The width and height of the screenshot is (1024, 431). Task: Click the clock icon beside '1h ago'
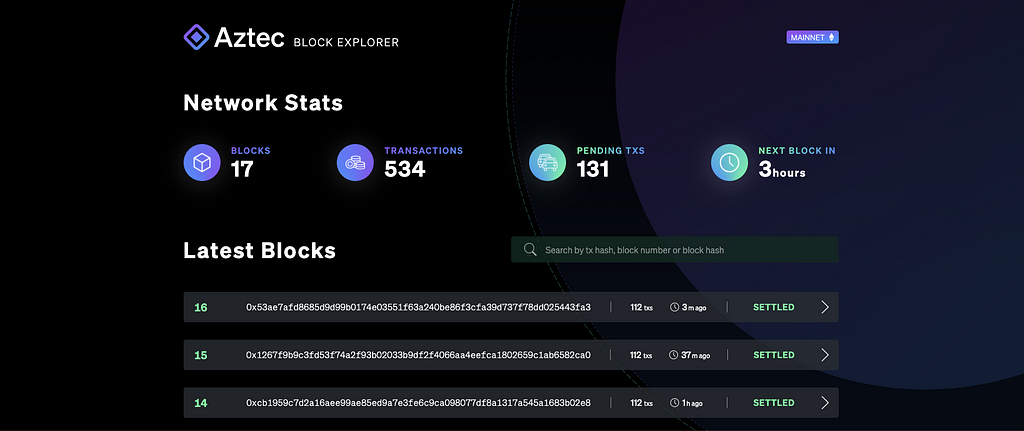point(674,403)
